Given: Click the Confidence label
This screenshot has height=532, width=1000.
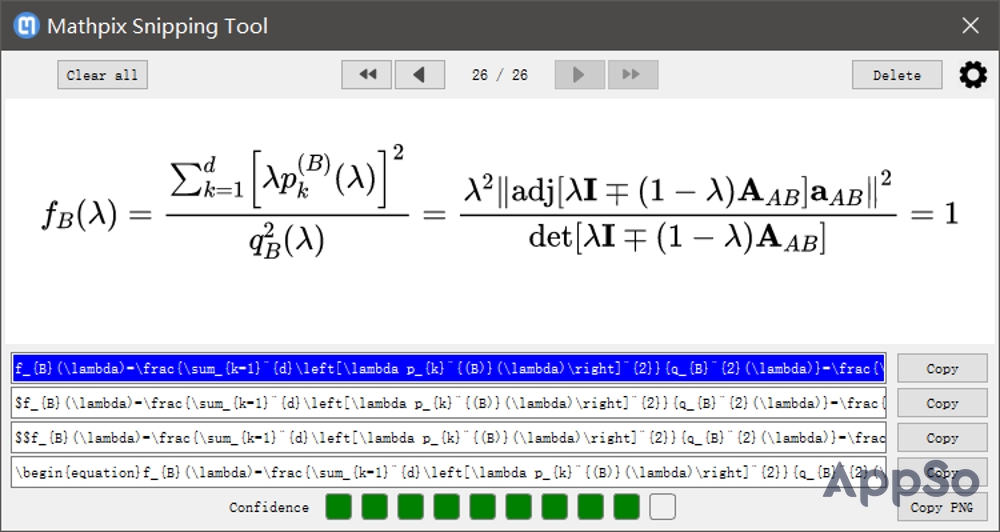Looking at the screenshot, I should coord(269,507).
